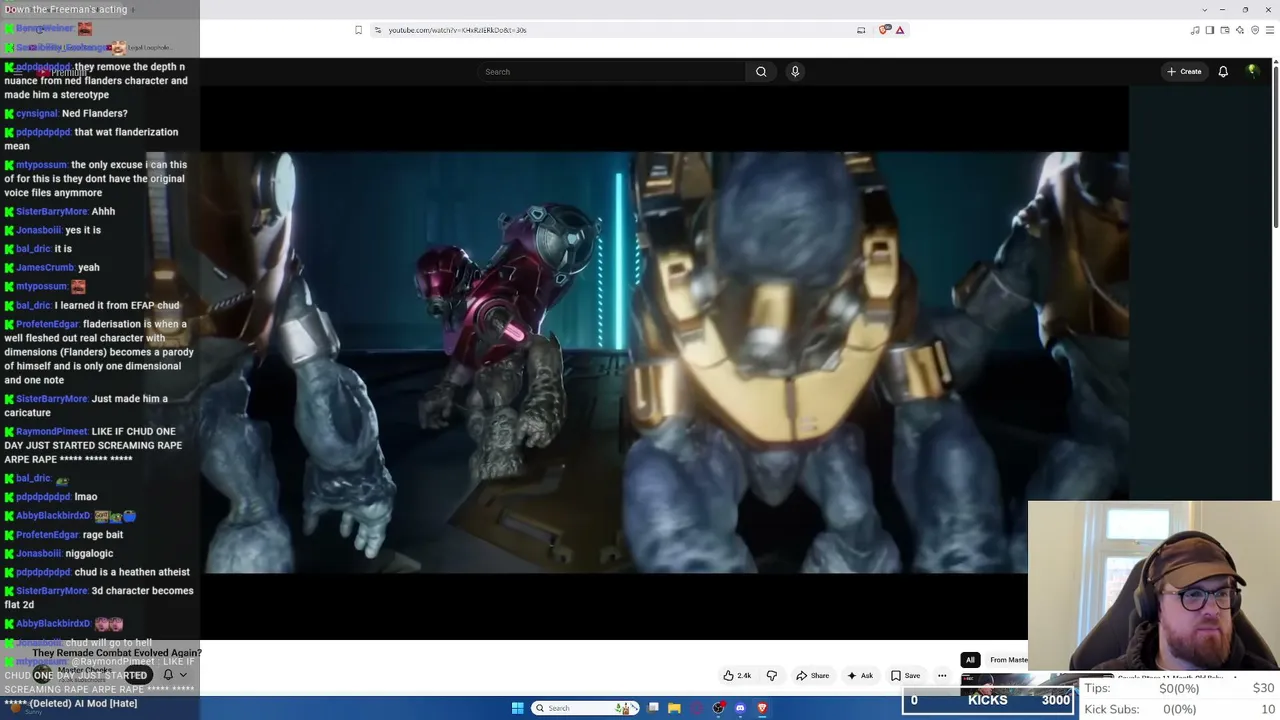This screenshot has height=720, width=1280.
Task: Expand the subscription notification bell dropdown
Action: (175, 675)
